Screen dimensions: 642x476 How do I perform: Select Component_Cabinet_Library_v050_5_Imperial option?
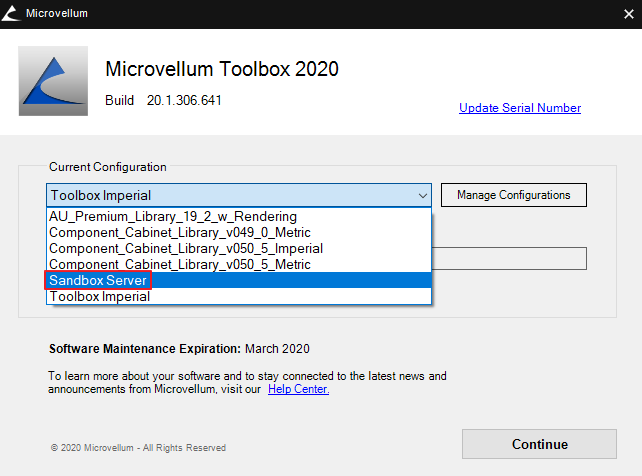[x=239, y=248]
